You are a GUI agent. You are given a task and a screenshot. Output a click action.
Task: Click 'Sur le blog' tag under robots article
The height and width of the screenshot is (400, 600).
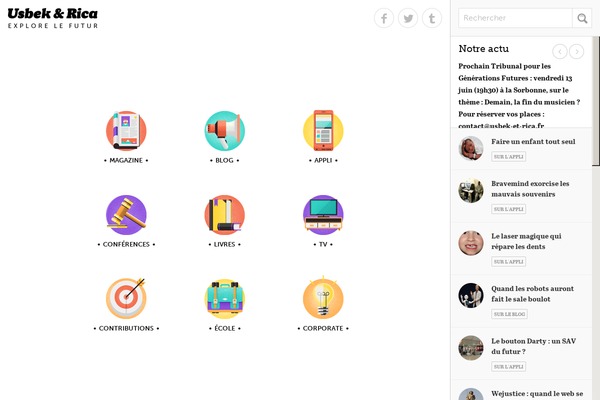tap(509, 314)
